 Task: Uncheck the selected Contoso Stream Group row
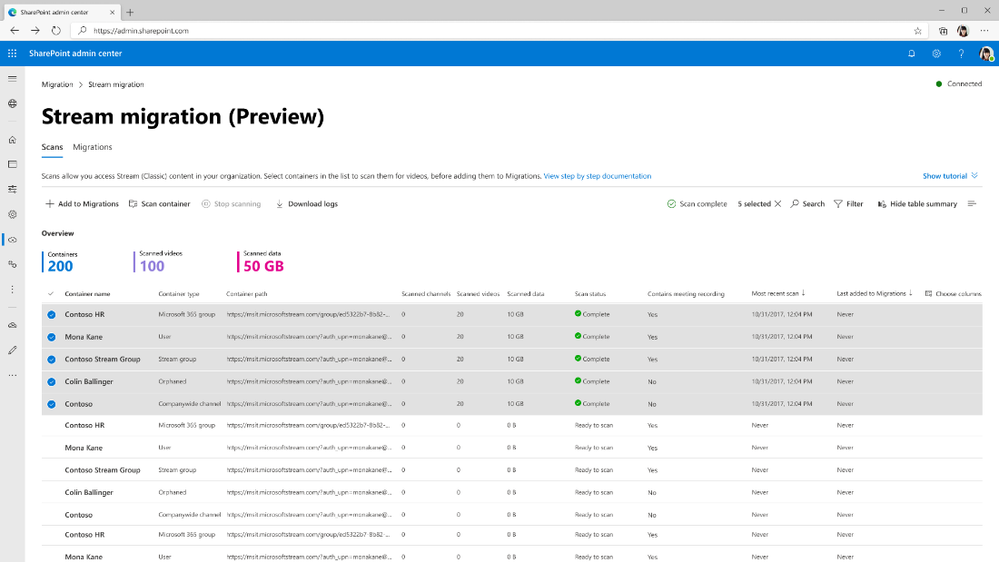[x=52, y=359]
